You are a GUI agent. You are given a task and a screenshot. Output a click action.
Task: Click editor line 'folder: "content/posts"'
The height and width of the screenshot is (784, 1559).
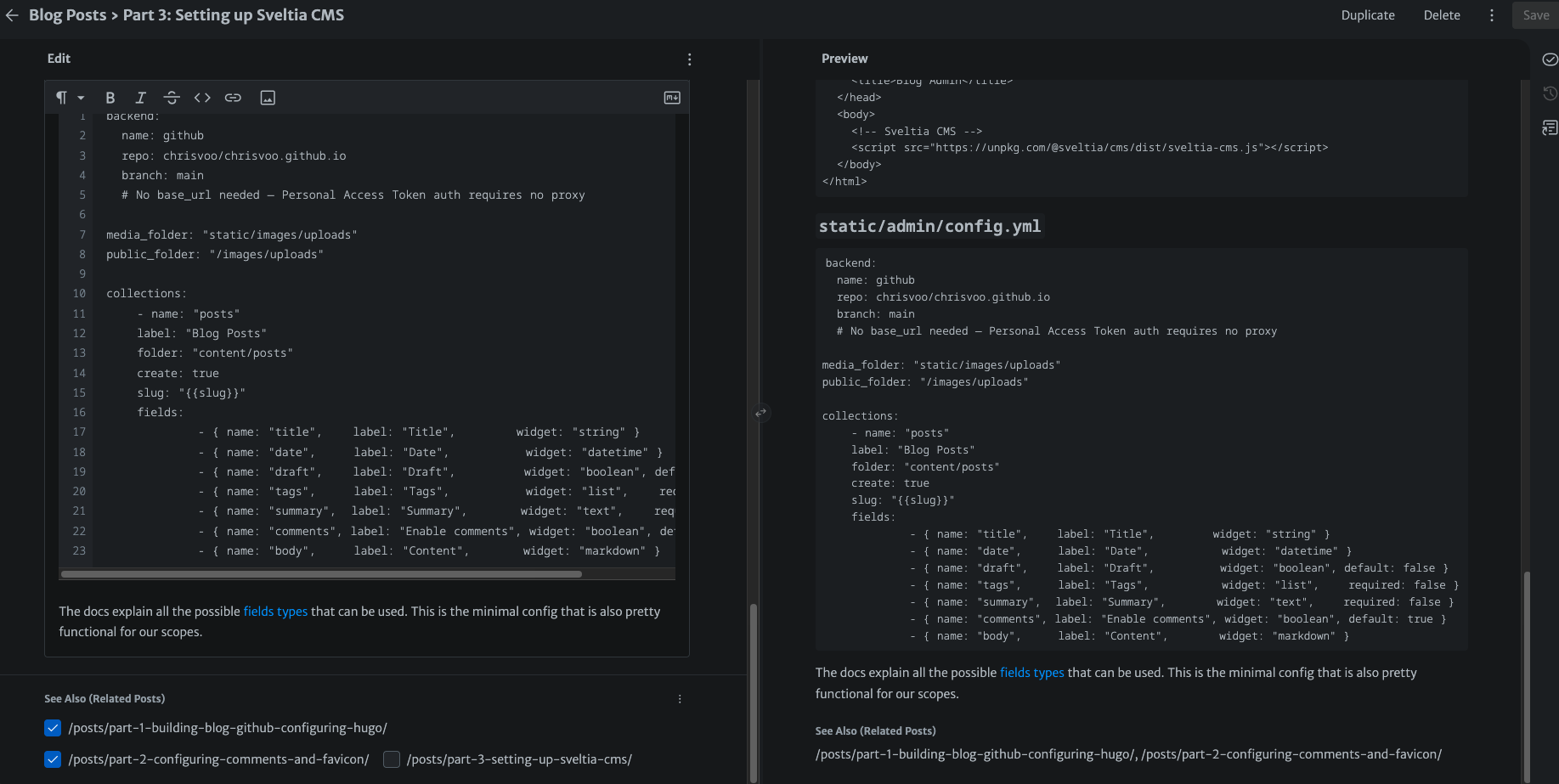click(x=215, y=353)
